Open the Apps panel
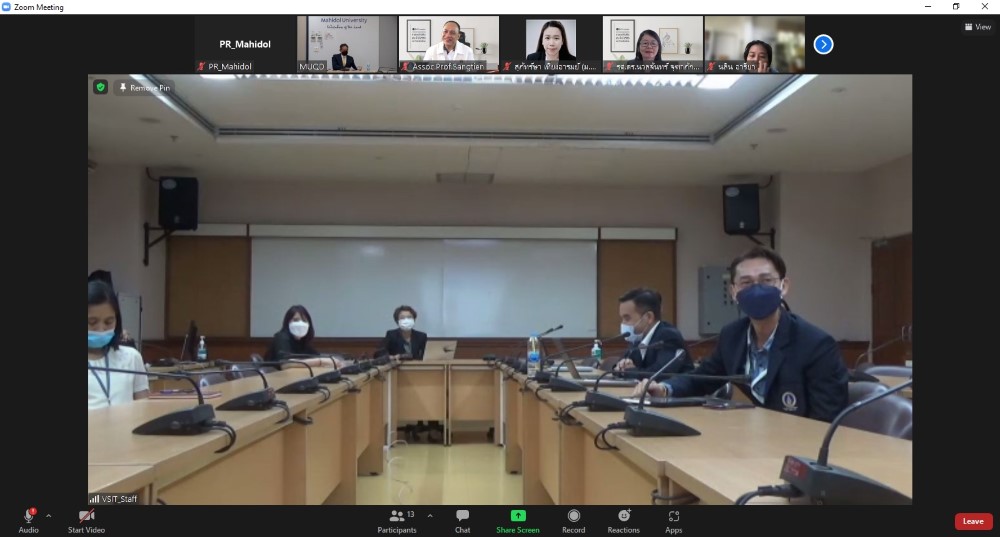Image resolution: width=1000 pixels, height=537 pixels. (673, 516)
